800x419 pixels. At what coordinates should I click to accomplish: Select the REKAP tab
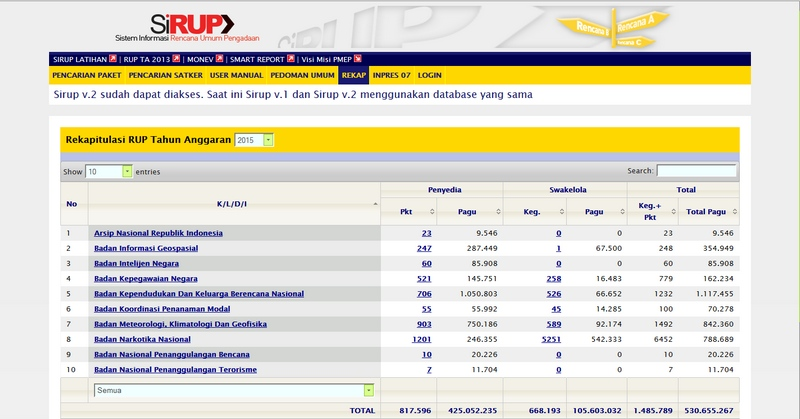tap(354, 75)
